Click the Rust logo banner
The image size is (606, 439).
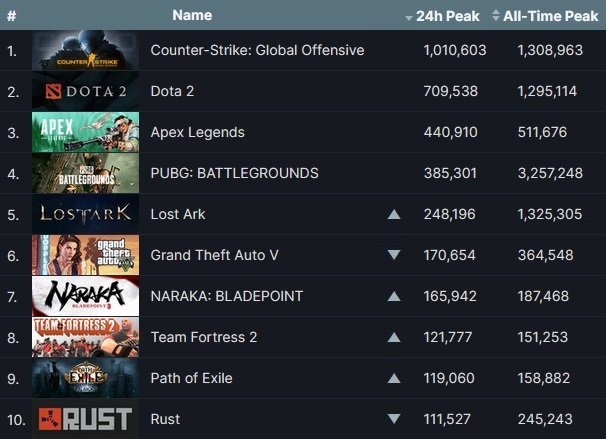(85, 419)
